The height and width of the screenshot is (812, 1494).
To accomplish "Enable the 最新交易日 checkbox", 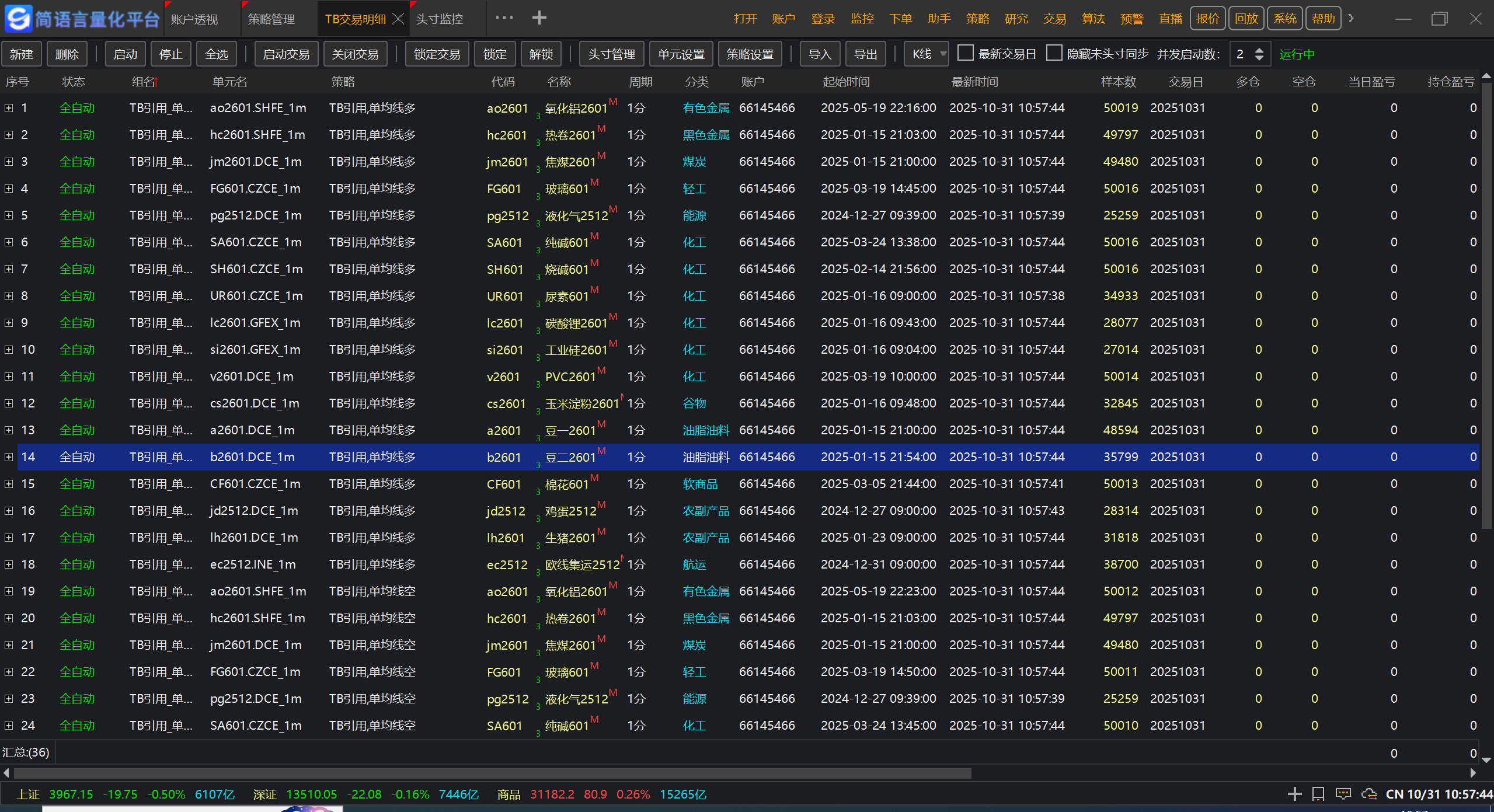I will (x=966, y=53).
